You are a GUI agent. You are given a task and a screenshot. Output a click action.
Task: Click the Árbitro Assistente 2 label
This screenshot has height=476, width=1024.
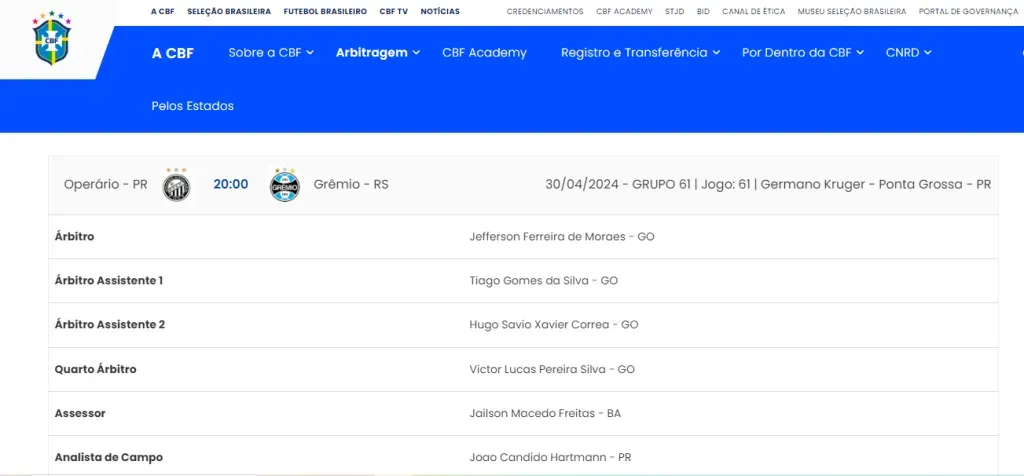[110, 325]
